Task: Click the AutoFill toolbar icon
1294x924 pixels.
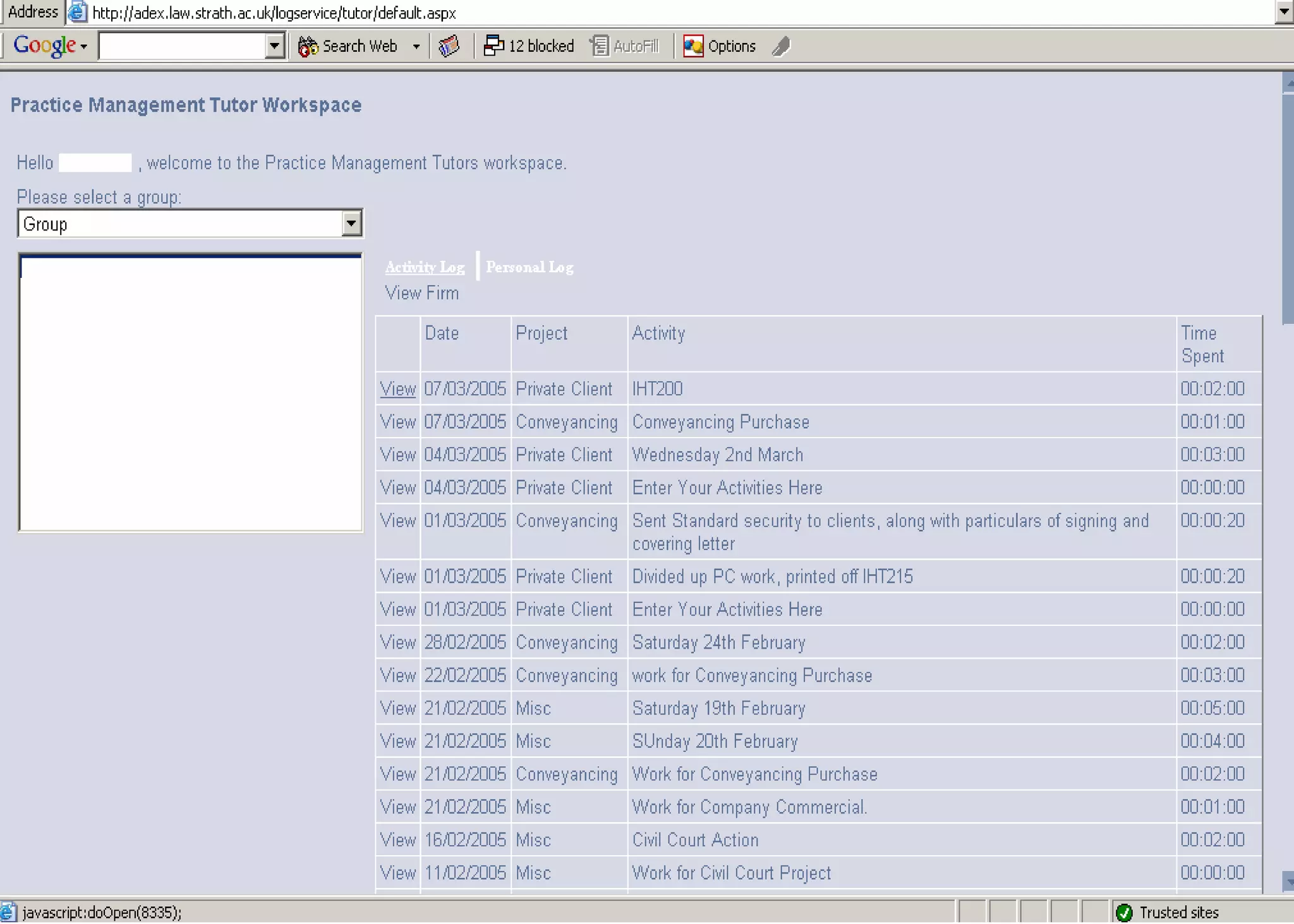Action: [x=599, y=46]
